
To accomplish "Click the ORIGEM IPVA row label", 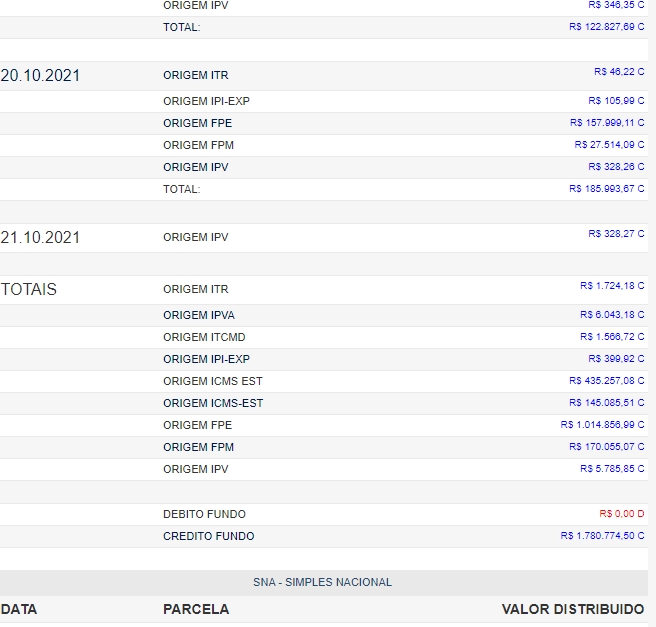I will coord(199,315).
